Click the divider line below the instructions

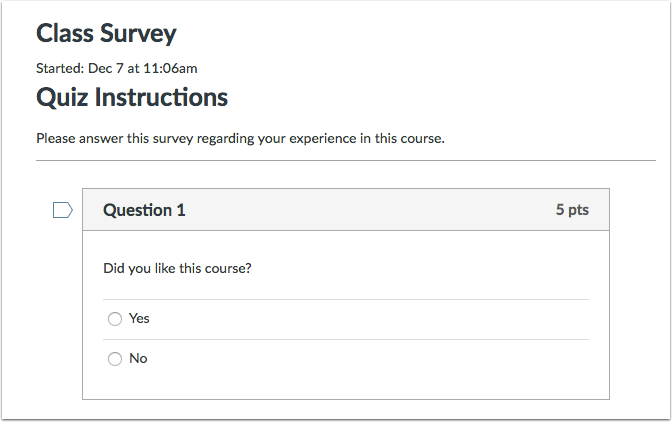pyautogui.click(x=345, y=160)
